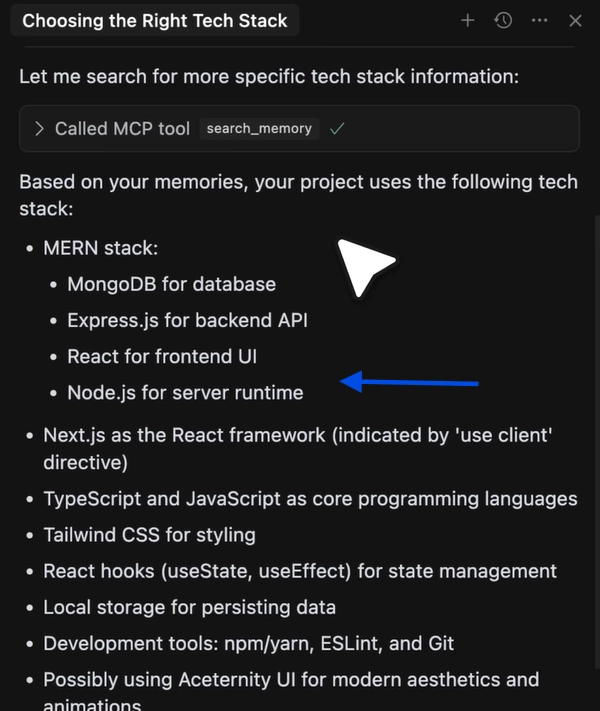Viewport: 600px width, 711px height.
Task: Click the Development tools npm/yarn line
Action: click(x=249, y=644)
